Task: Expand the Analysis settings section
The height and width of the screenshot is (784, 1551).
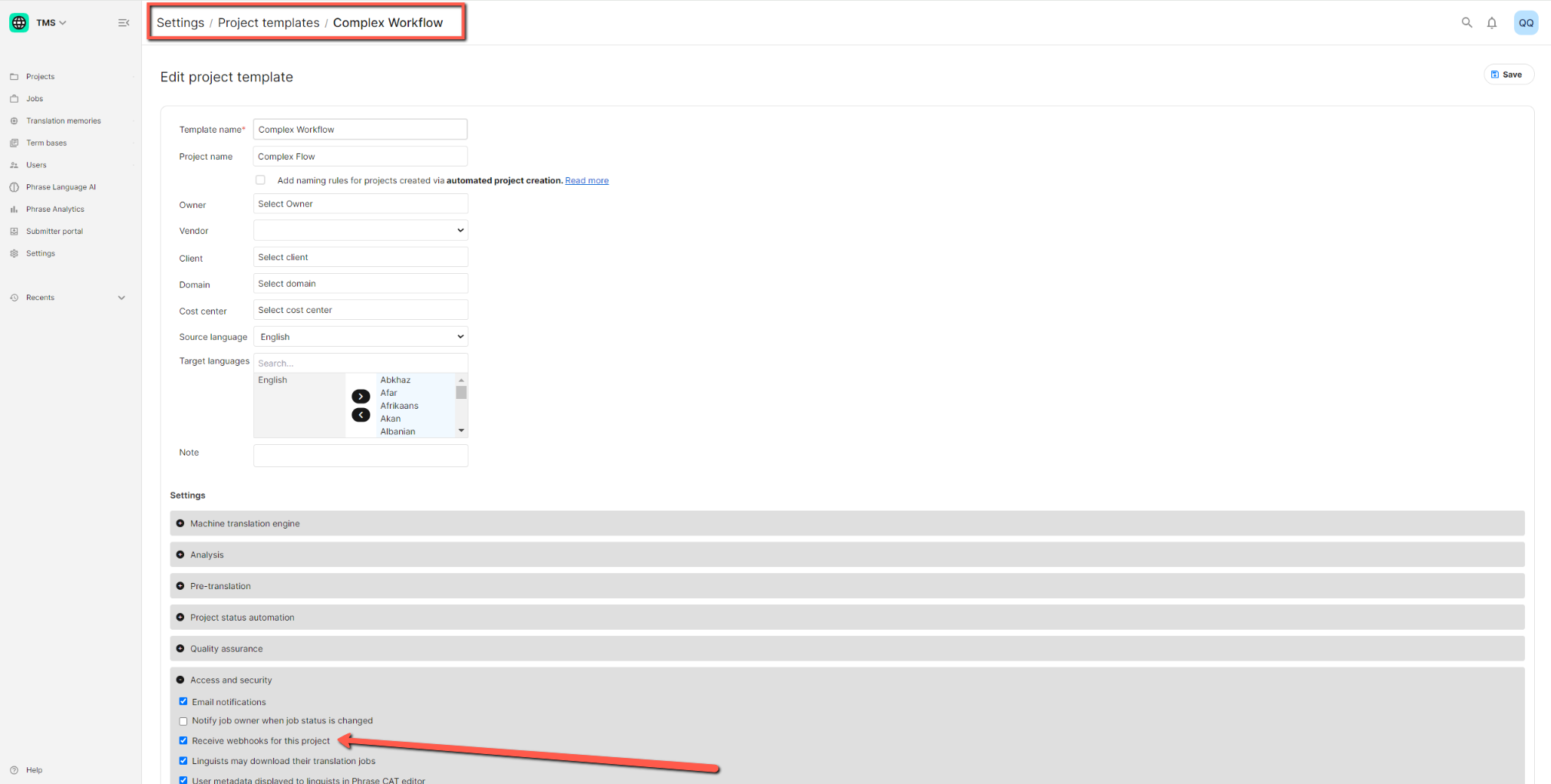Action: pyautogui.click(x=847, y=555)
